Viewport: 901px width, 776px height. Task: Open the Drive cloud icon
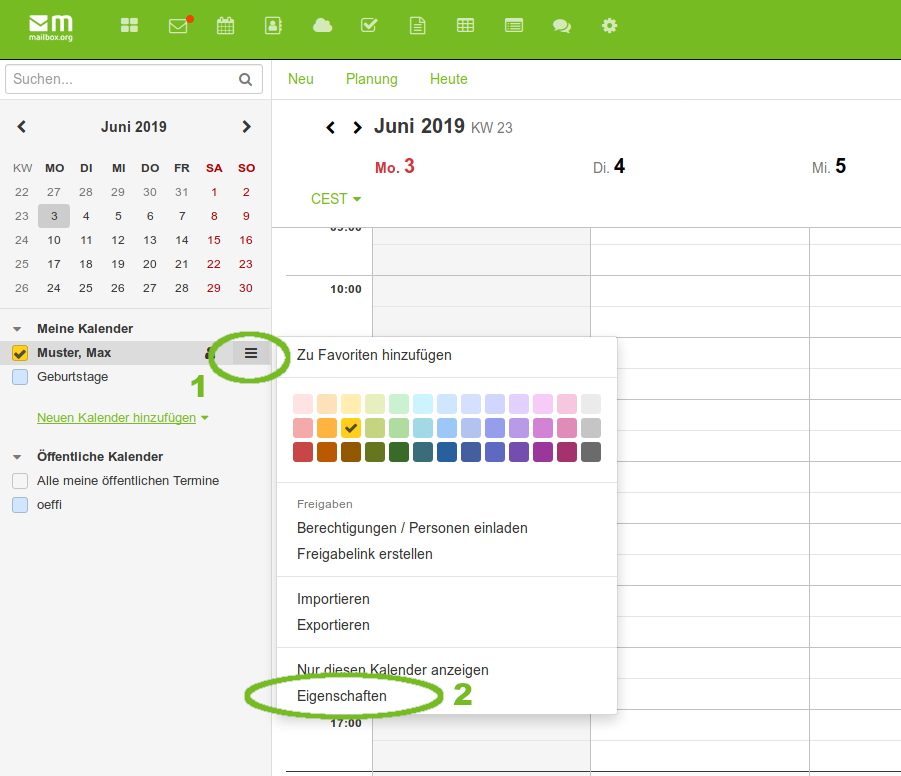(x=322, y=25)
